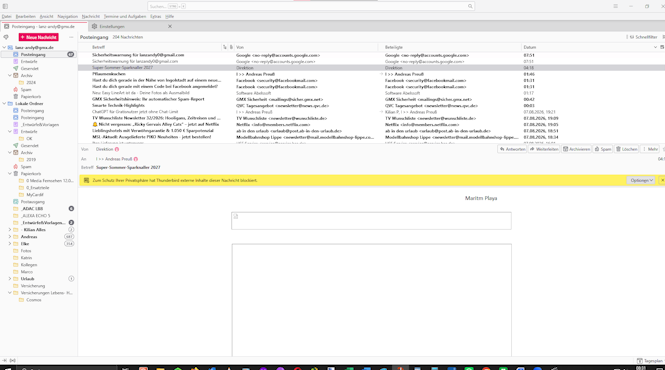Click the collapse-pane arrow icon in status bar
Screen dimensions: 665x370
pyautogui.click(x=5, y=361)
